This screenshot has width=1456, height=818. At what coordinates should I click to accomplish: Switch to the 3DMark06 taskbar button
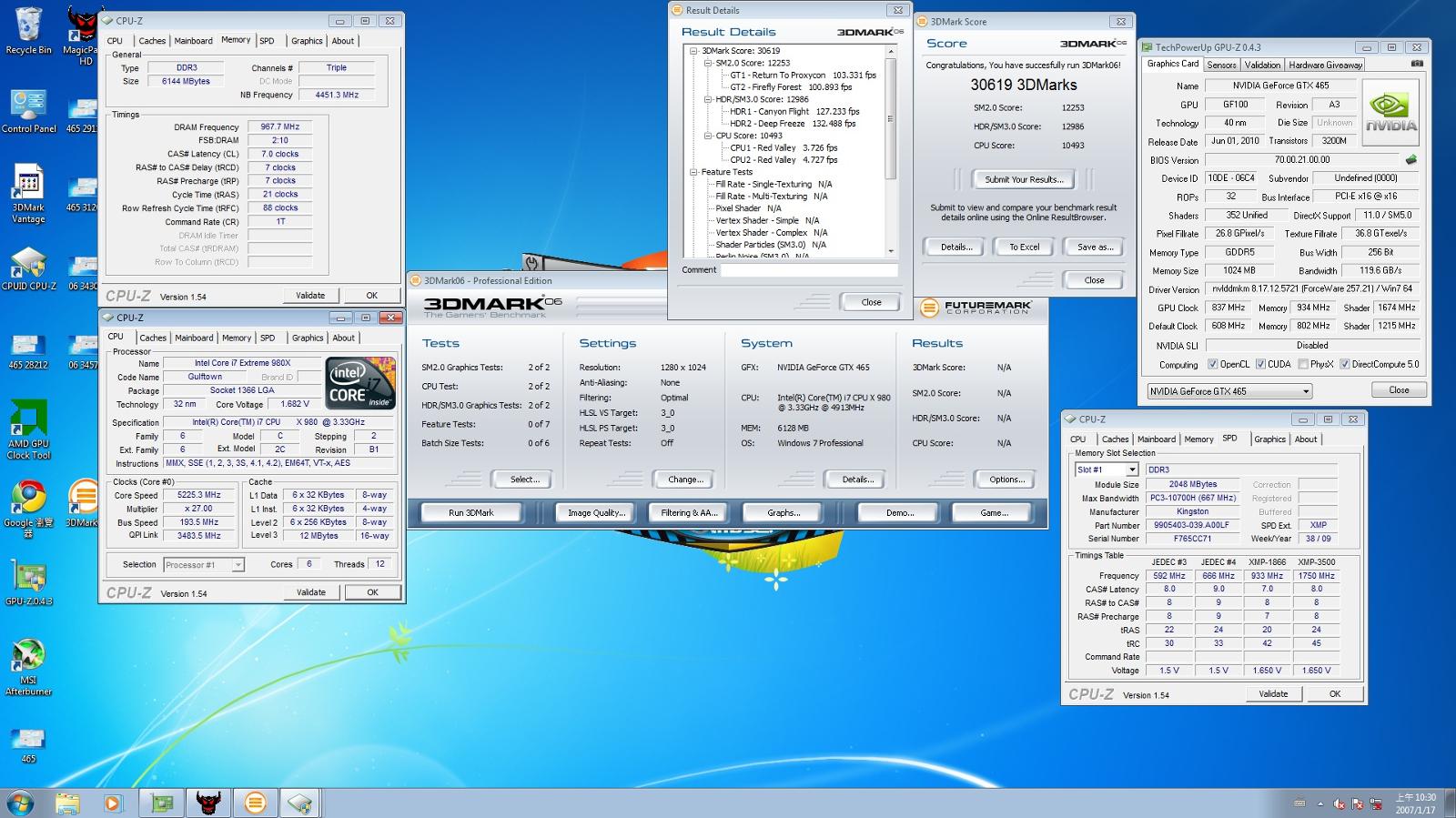click(x=256, y=803)
